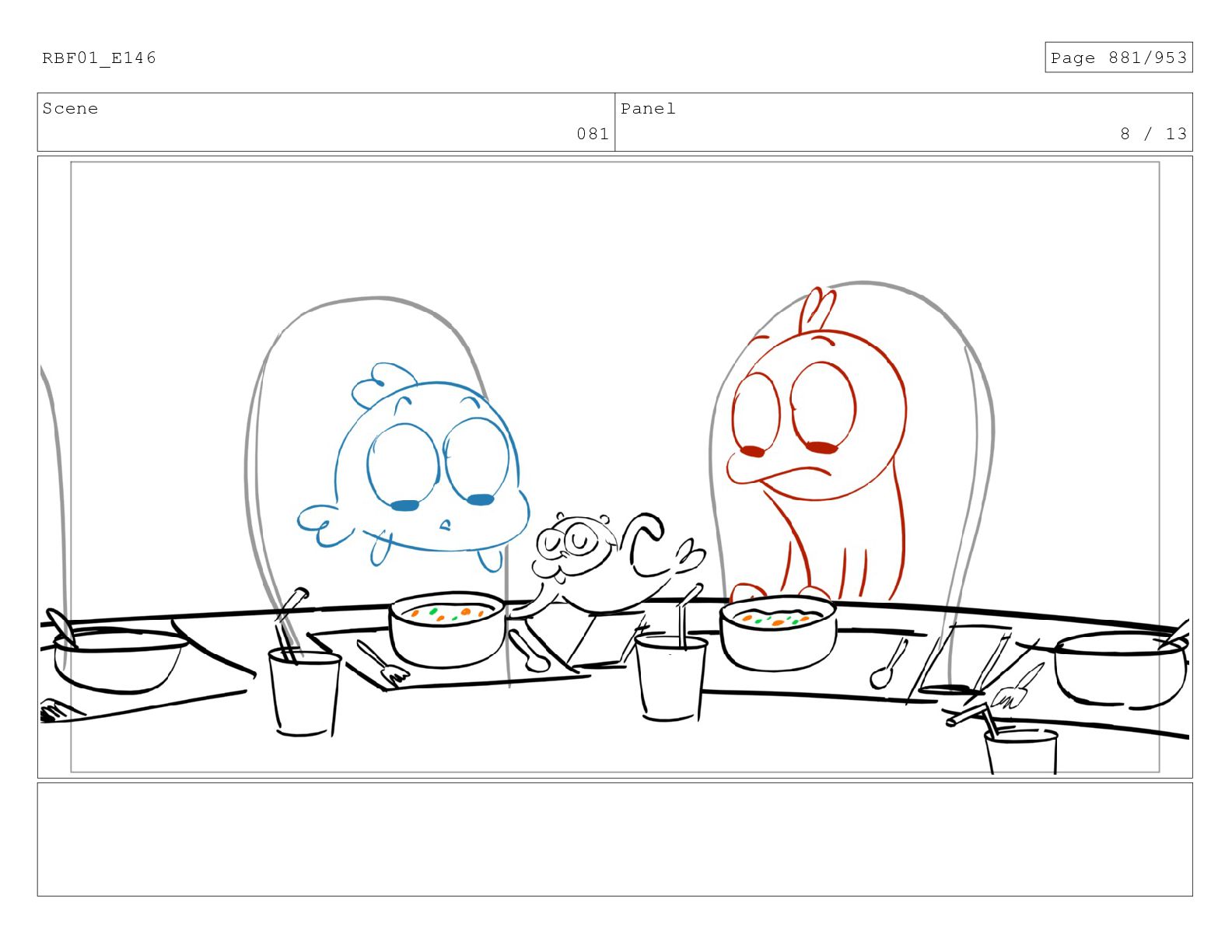Click the Page 881/953 indicator
Screen dimensions: 1232x952
pos(1118,58)
